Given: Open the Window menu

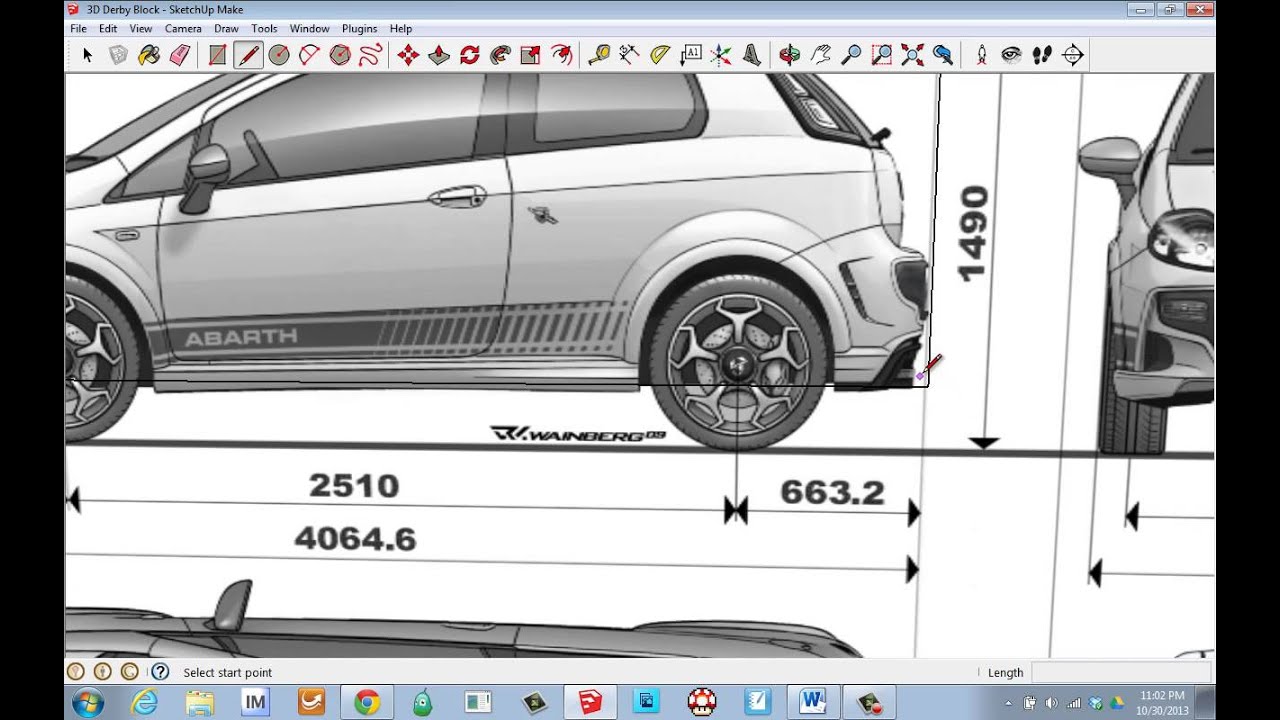Looking at the screenshot, I should tap(310, 29).
